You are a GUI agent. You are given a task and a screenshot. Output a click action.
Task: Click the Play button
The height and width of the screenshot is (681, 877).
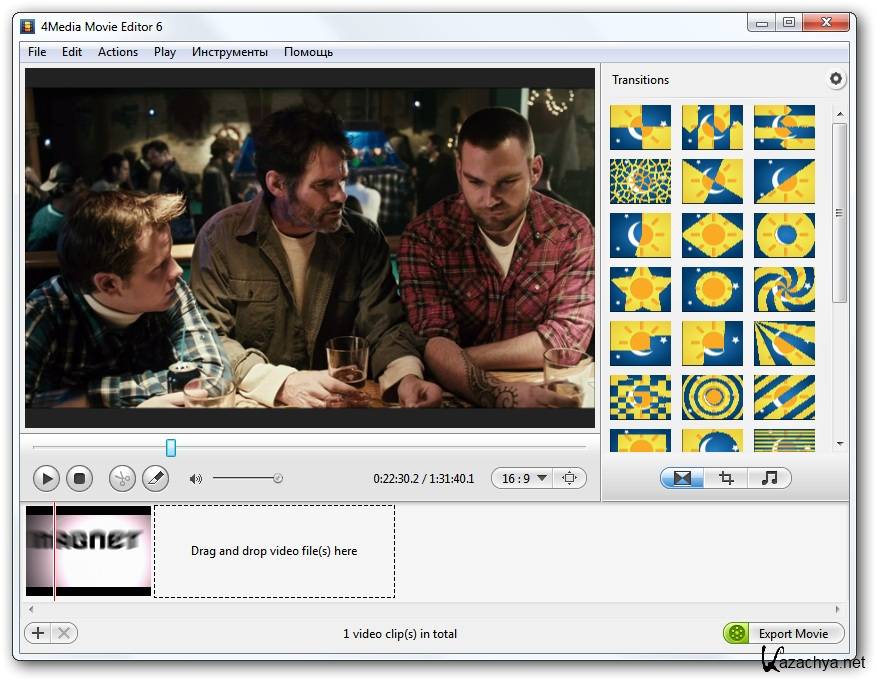[x=46, y=478]
